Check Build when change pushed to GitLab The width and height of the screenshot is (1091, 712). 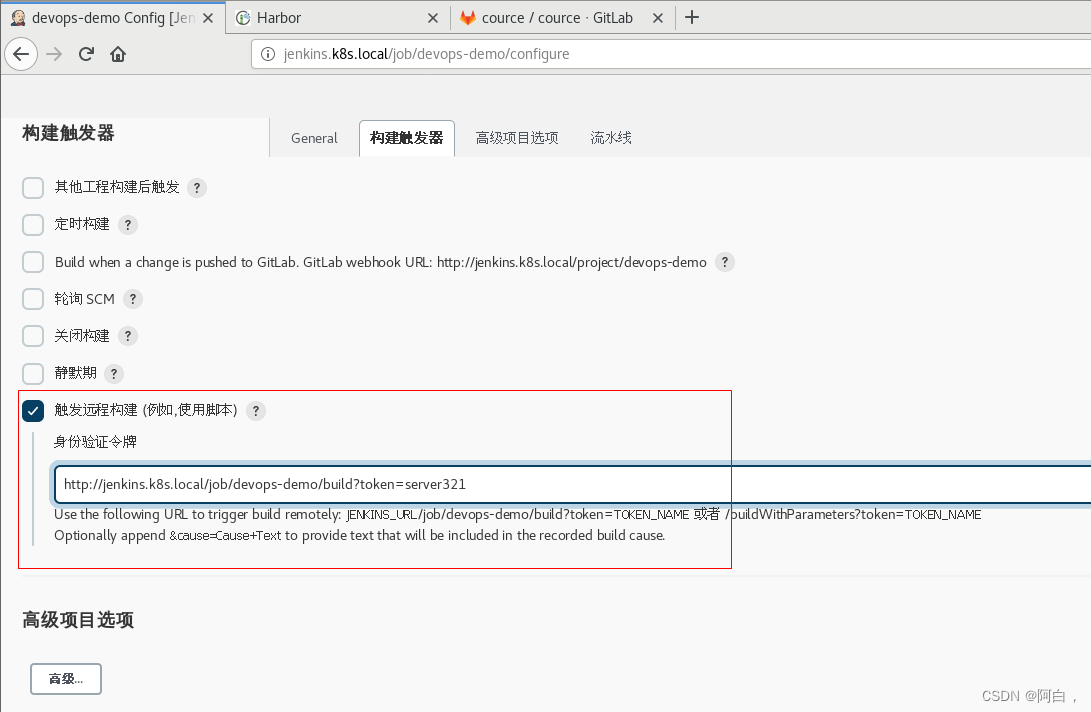[x=33, y=262]
